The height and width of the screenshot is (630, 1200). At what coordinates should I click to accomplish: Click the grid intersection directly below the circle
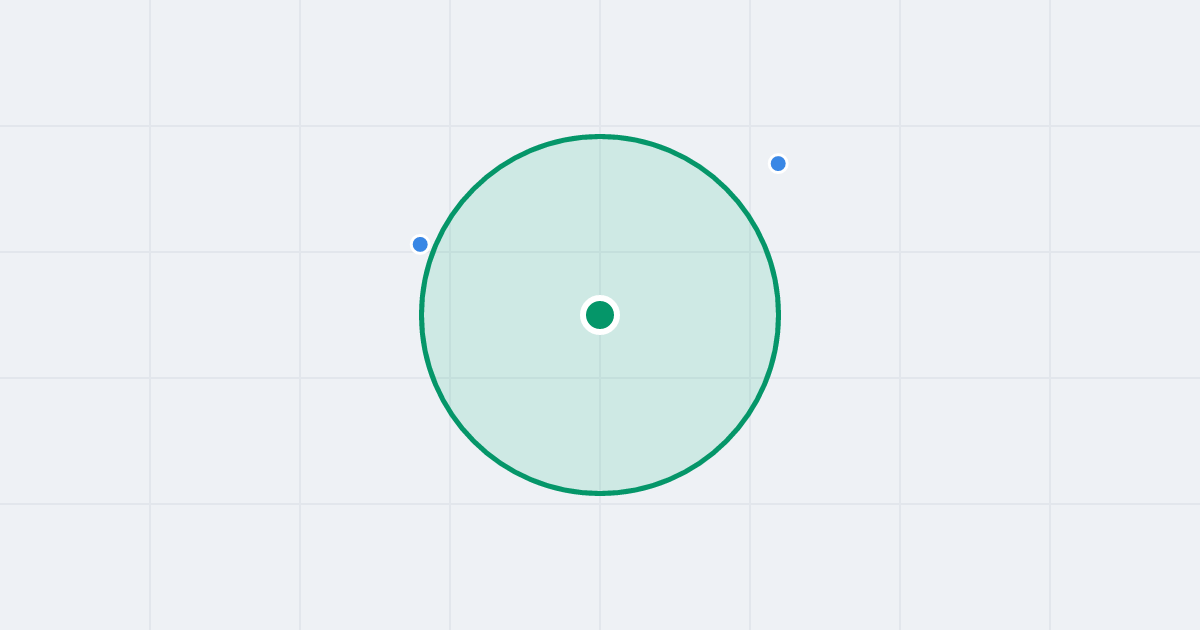pyautogui.click(x=600, y=504)
